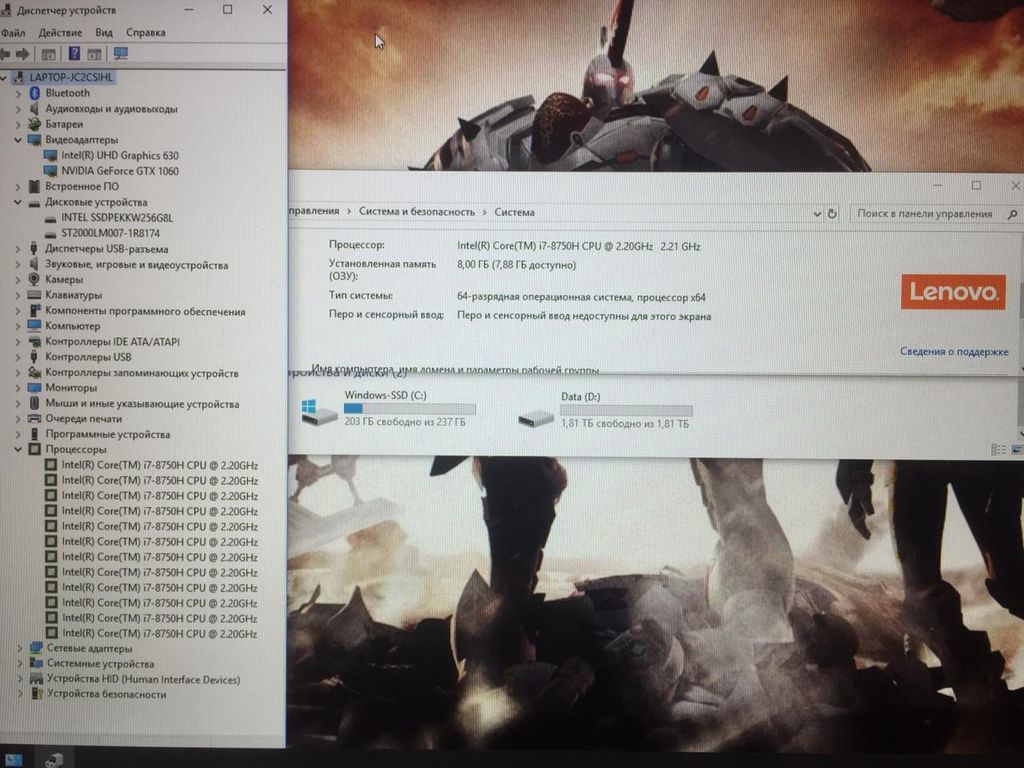Open the Файл menu
This screenshot has height=768, width=1024.
12,33
